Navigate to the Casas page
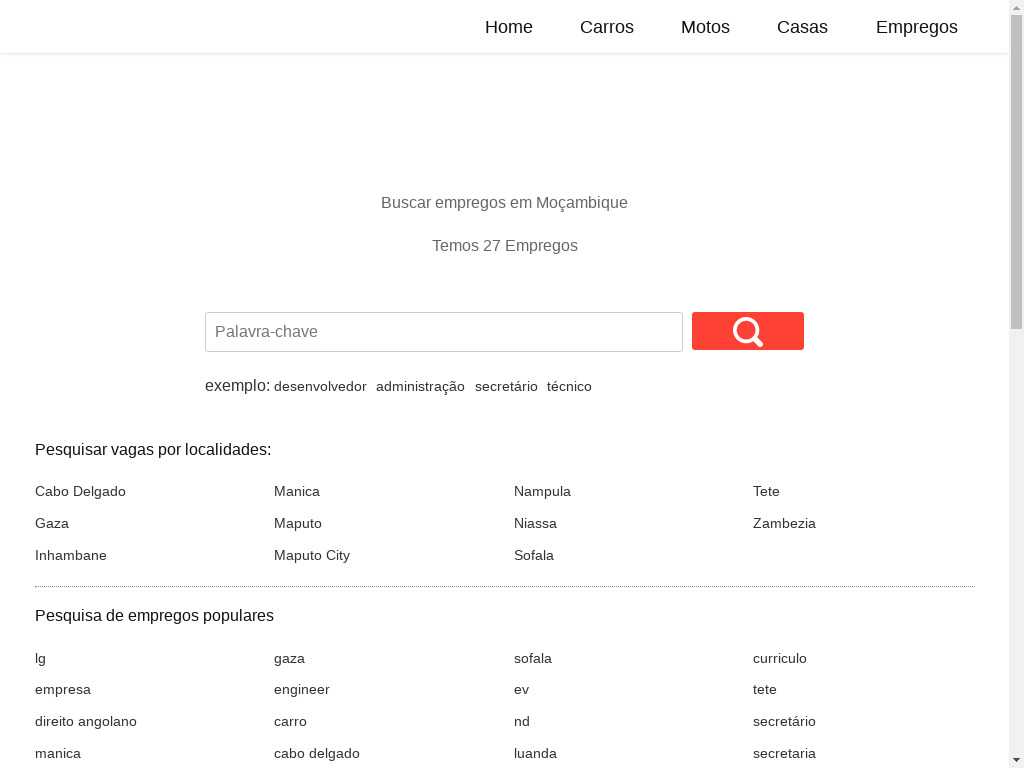The height and width of the screenshot is (768, 1024). pos(802,27)
